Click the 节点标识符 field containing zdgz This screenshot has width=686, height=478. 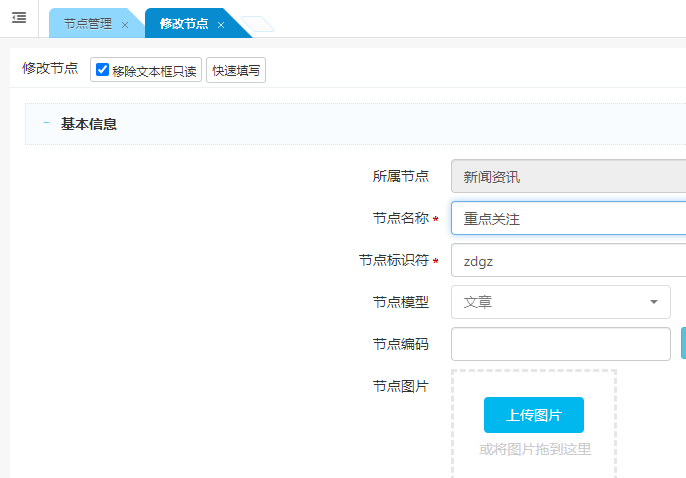tap(568, 260)
